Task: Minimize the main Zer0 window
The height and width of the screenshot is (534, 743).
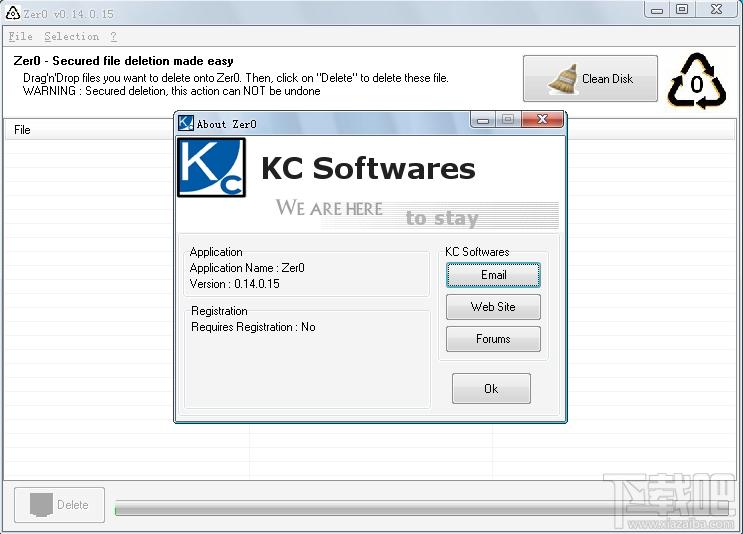Action: pos(657,9)
